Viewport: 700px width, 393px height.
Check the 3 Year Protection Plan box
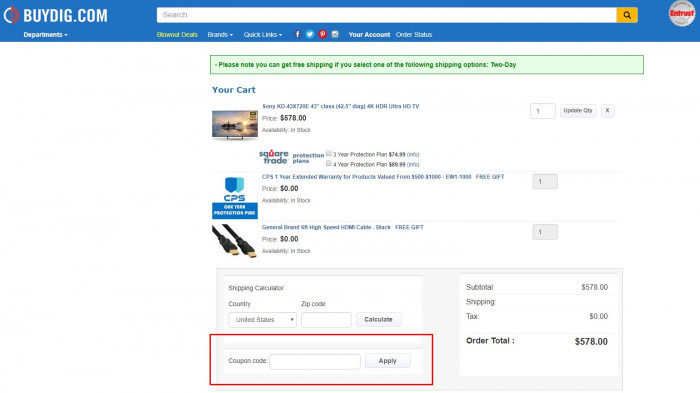[329, 153]
